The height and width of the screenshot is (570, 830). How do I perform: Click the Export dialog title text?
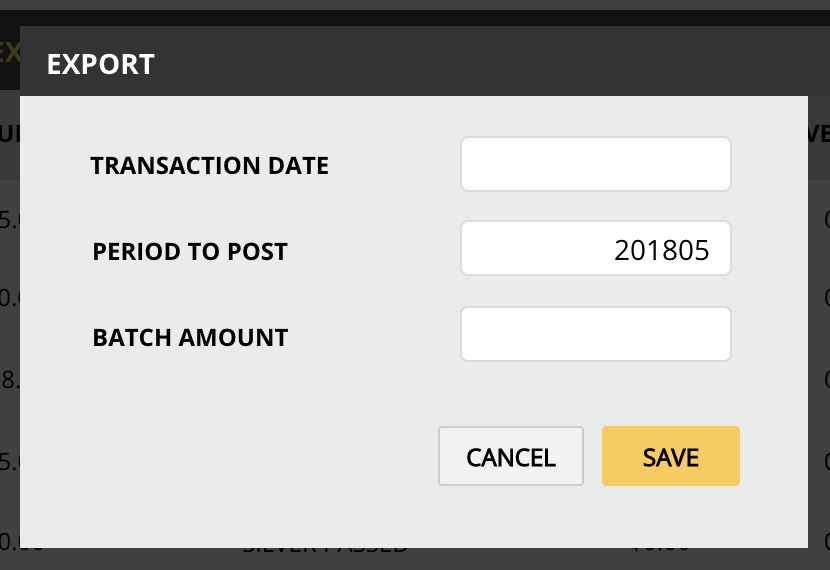pos(101,65)
